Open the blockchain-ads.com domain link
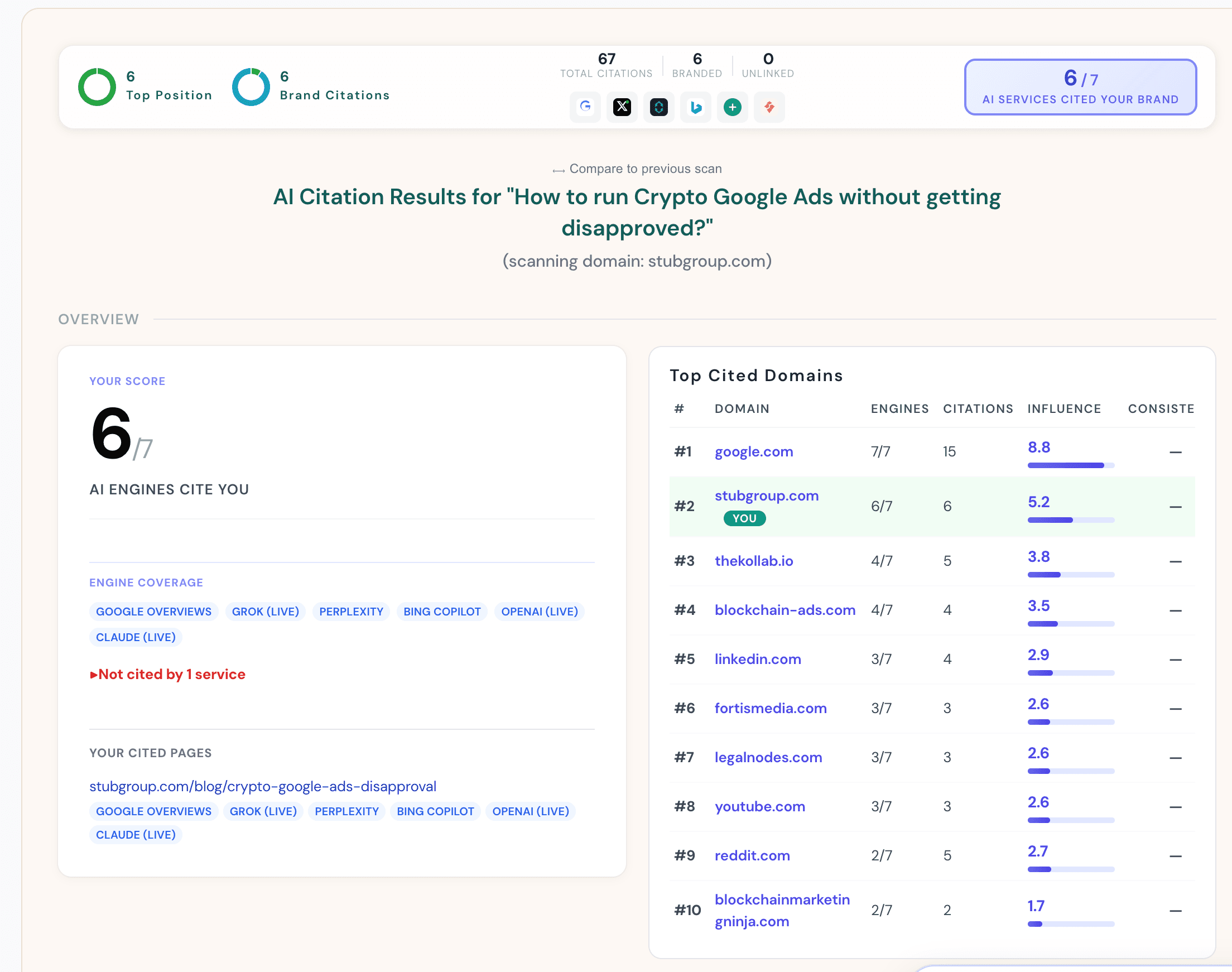Screen dimensions: 1232x972 pos(785,610)
